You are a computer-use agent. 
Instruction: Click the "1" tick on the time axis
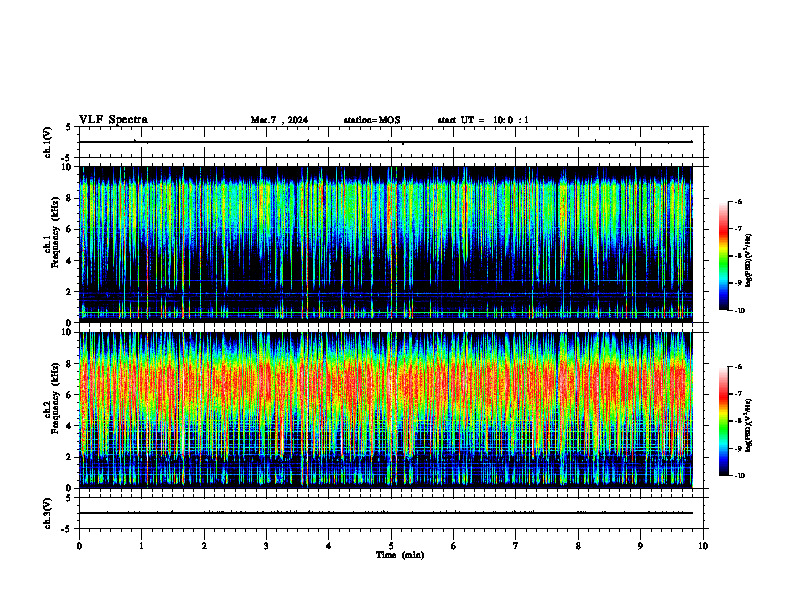(x=141, y=546)
